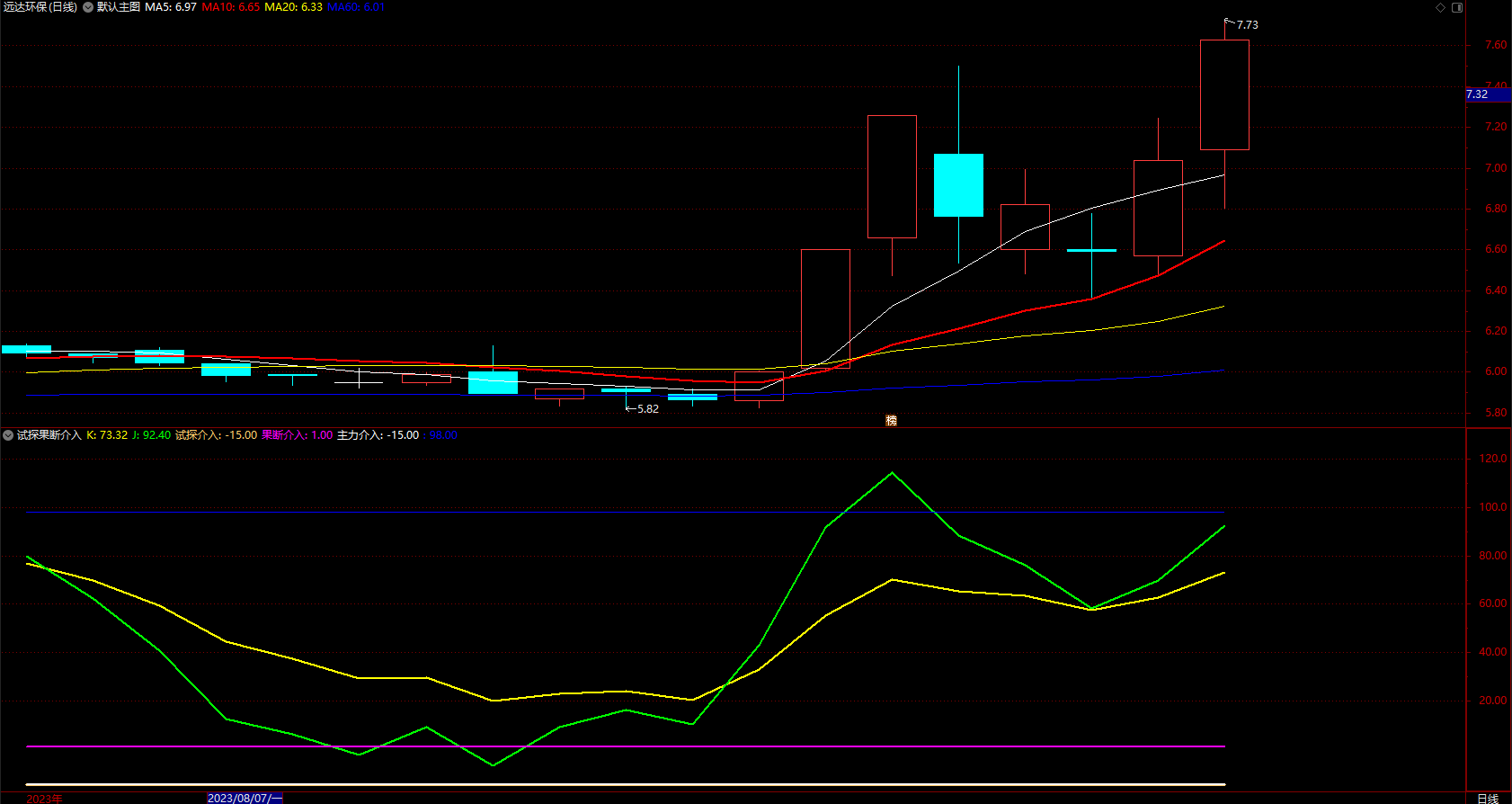
Task: Click the 榜 marker below the candlesticks
Action: (x=891, y=420)
